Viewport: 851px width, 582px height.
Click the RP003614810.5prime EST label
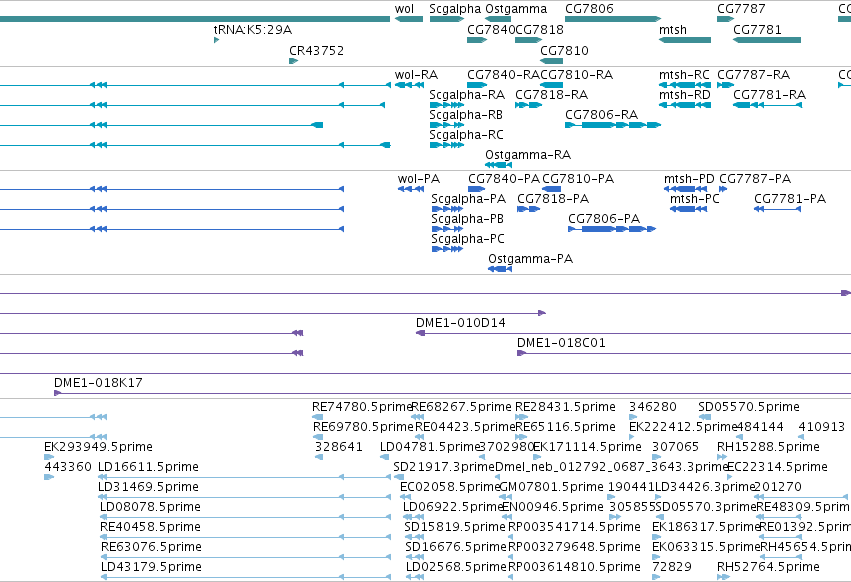click(x=574, y=567)
